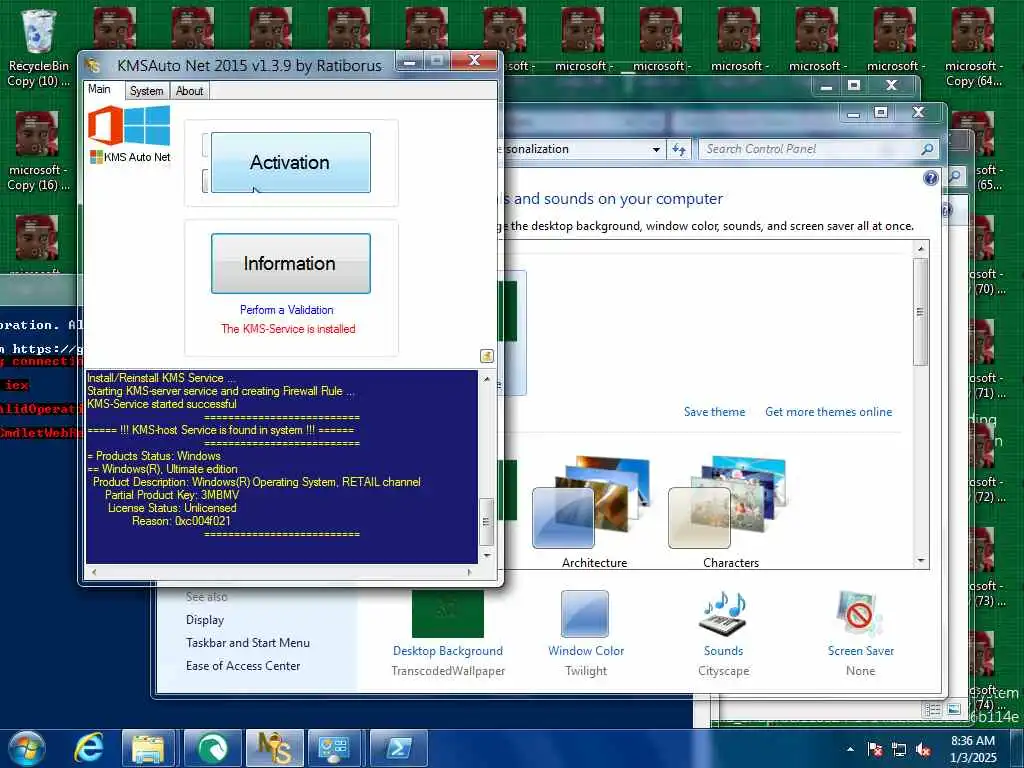Viewport: 1024px width, 768px height.
Task: Select the Recycle Bin Copy (10) desktop icon
Action: [38, 47]
